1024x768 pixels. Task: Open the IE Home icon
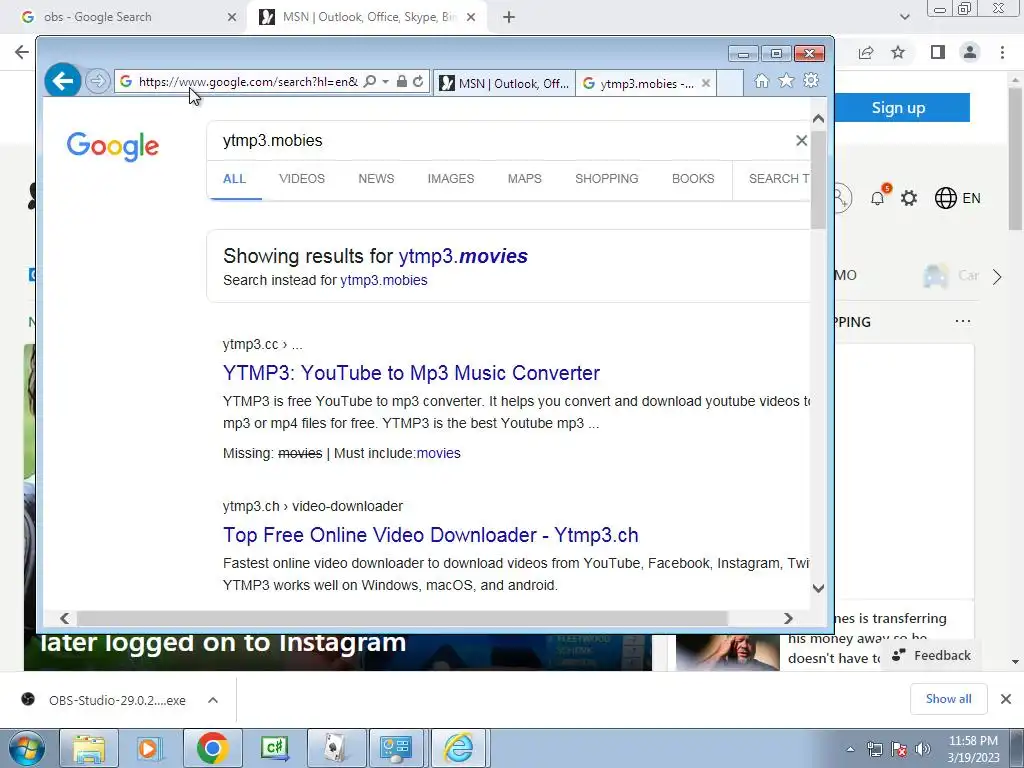pos(761,81)
